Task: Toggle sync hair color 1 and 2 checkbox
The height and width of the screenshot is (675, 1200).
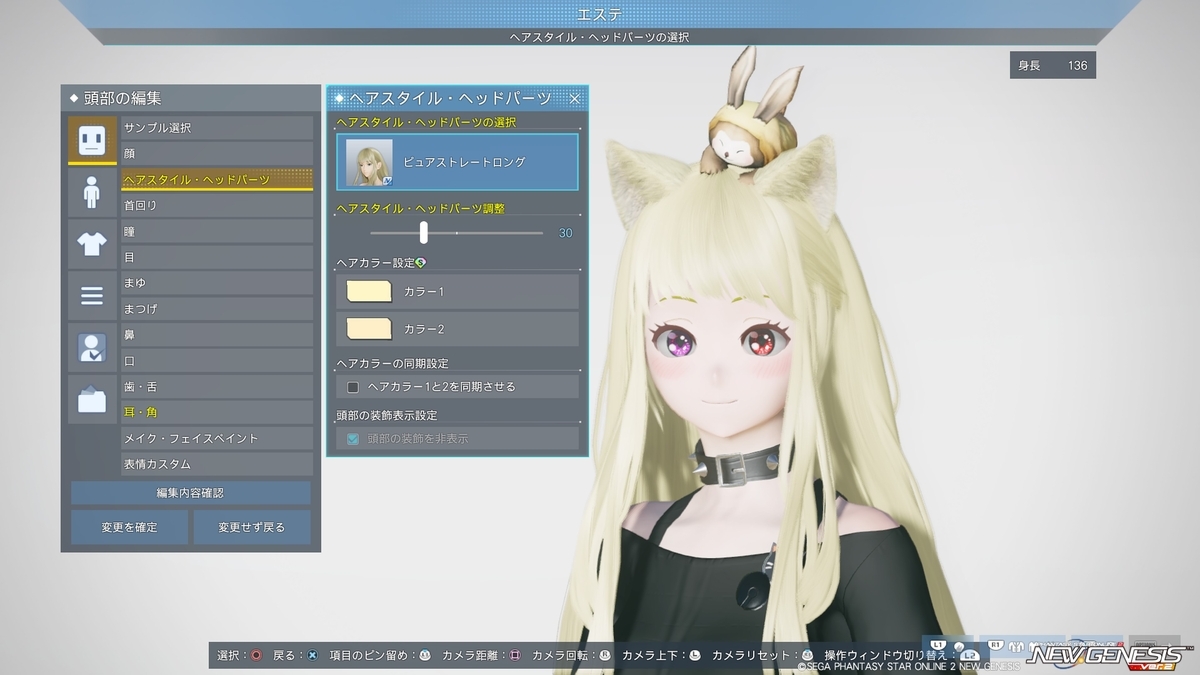Action: point(353,387)
